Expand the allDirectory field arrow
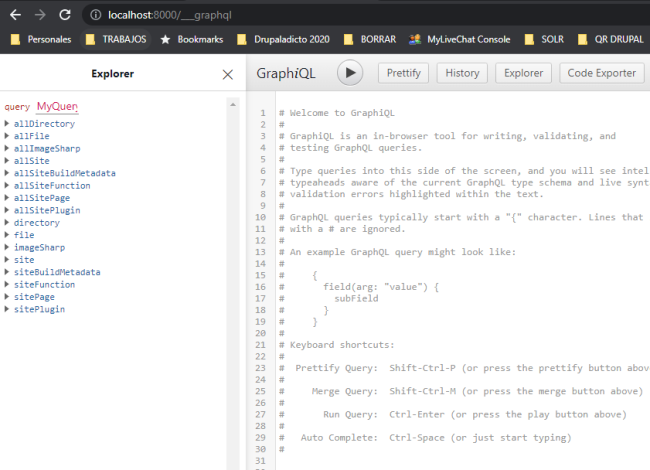Viewport: 650px width, 470px height. click(x=7, y=124)
